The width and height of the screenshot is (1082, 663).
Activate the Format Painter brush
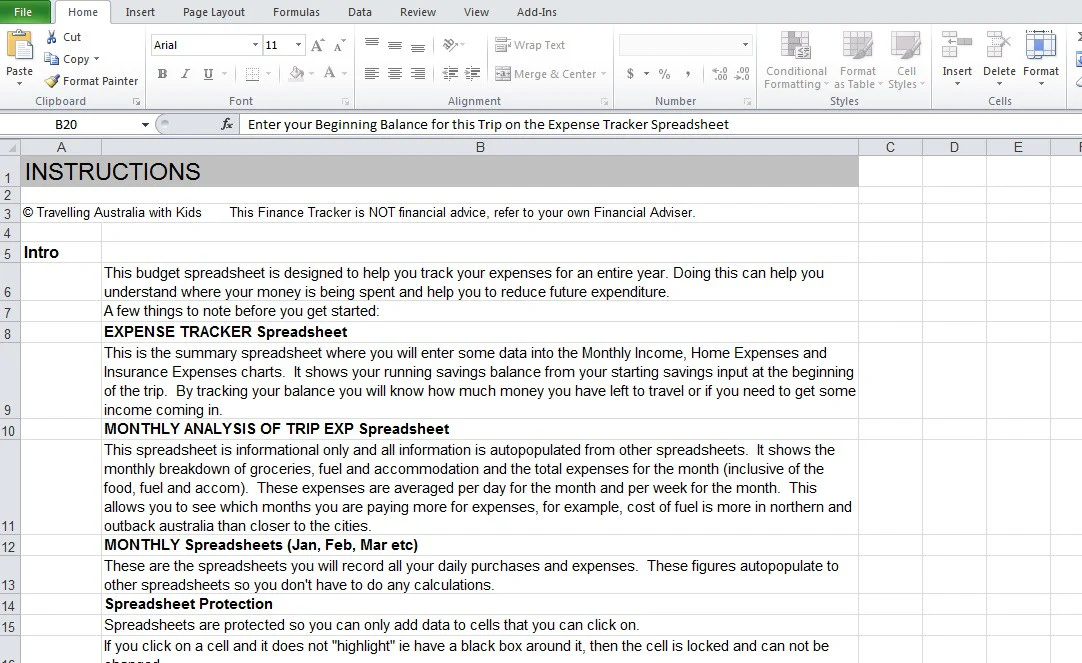click(52, 81)
